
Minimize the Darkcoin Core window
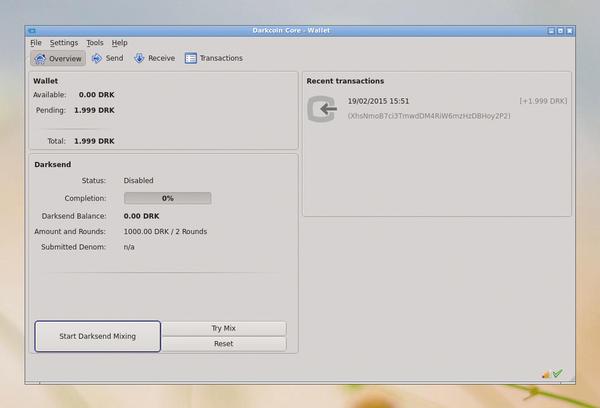click(551, 31)
